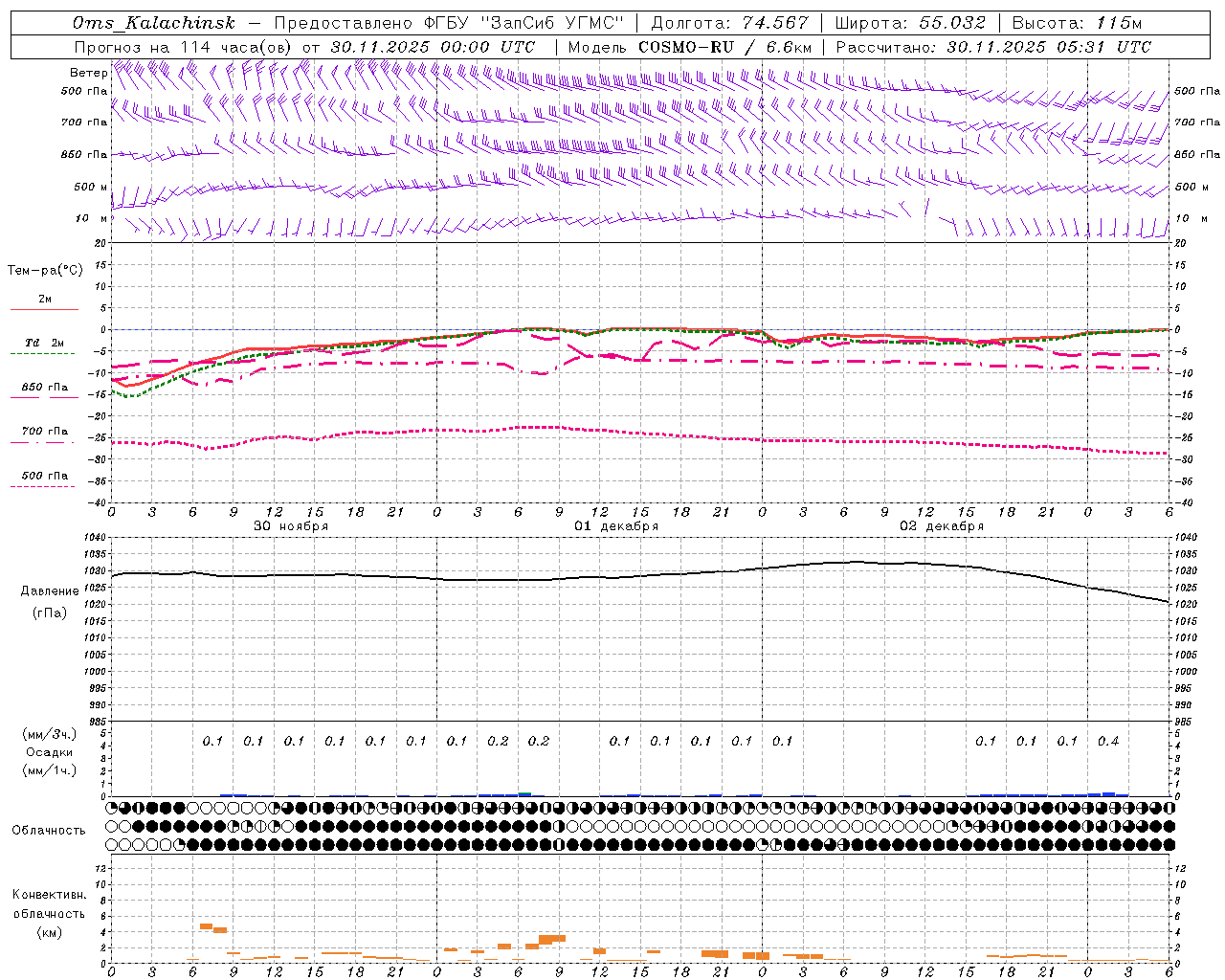Select computed time 30.11.2025 05:31 UTC
Screen dimensions: 1225x980
point(1049,47)
